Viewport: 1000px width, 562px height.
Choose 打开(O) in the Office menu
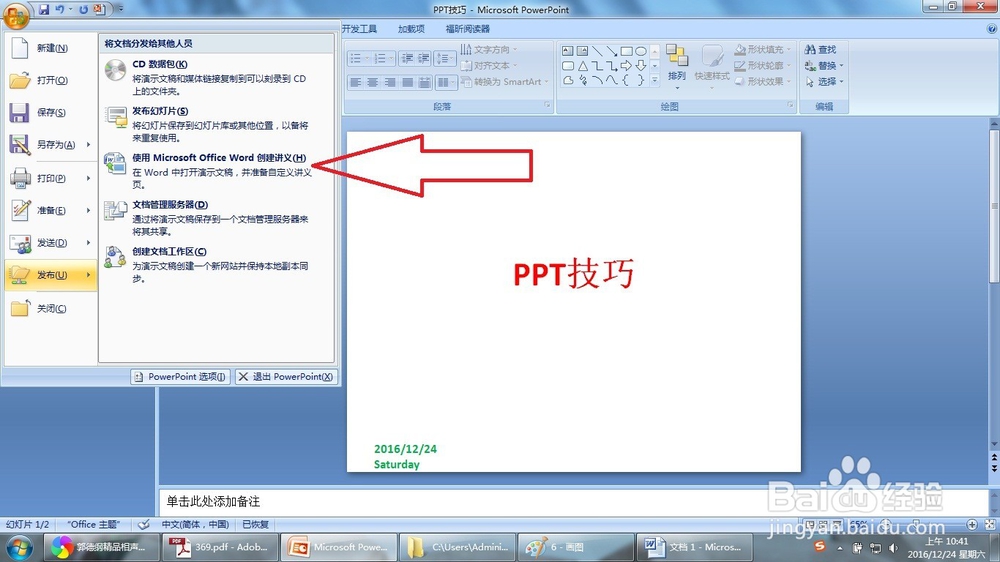click(51, 80)
